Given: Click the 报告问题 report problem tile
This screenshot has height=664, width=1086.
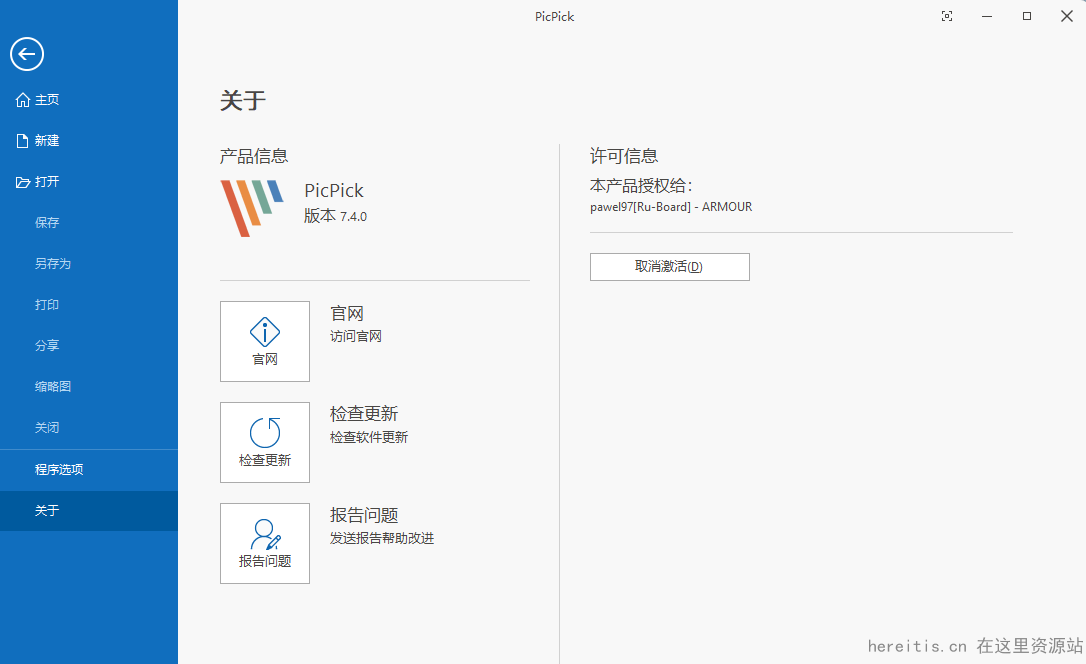Looking at the screenshot, I should point(265,544).
